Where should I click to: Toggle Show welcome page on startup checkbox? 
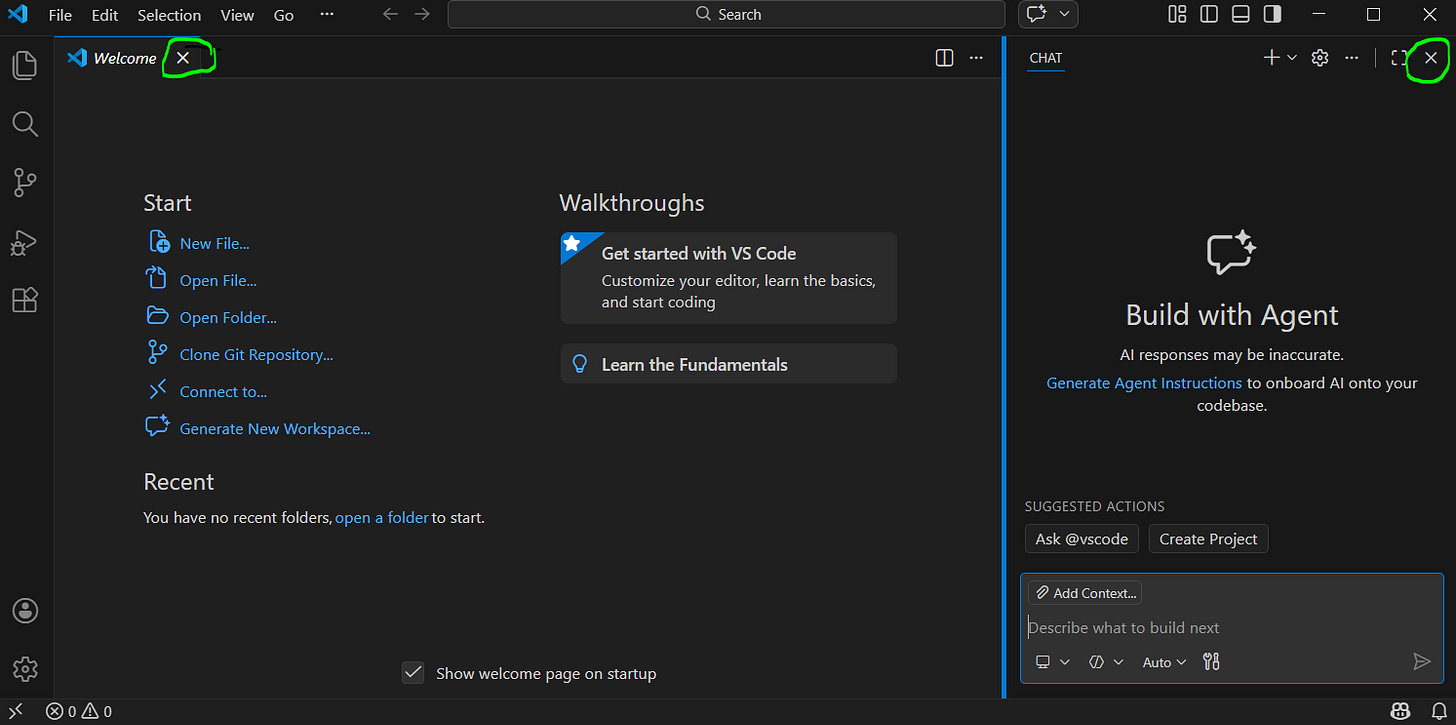(x=413, y=673)
